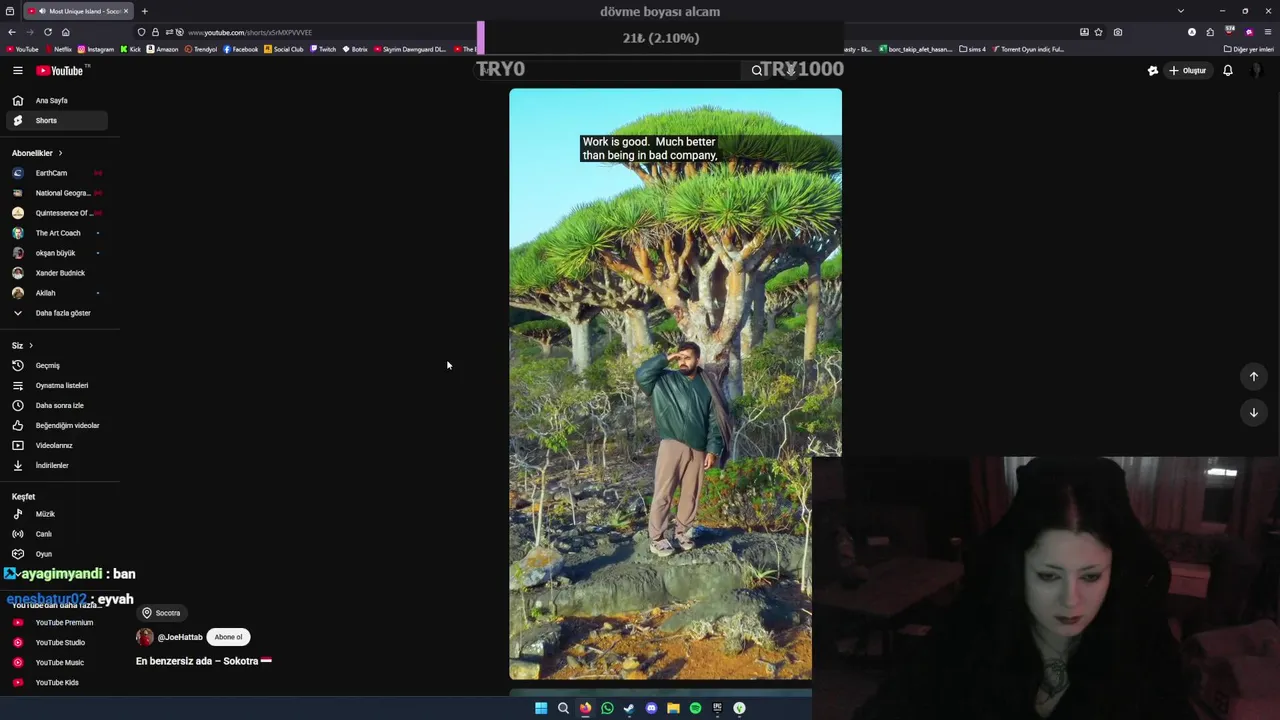1280x720 pixels.
Task: Open the Instagram bookmark
Action: (x=96, y=49)
